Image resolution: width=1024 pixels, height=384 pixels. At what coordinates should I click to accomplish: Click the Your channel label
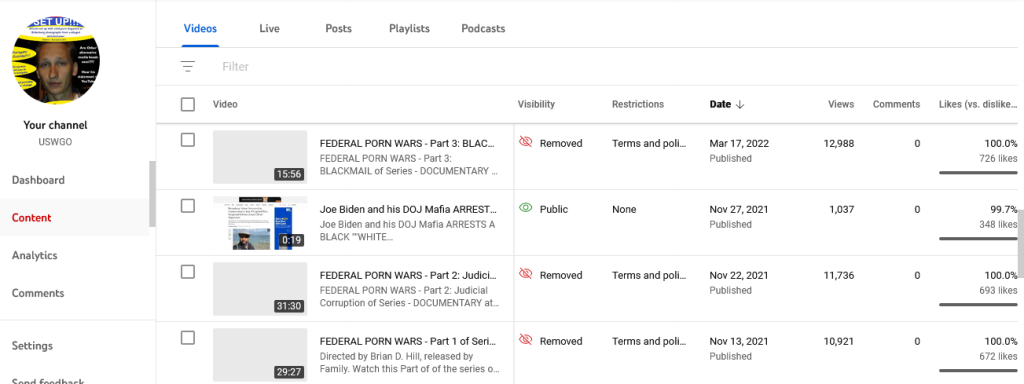(x=56, y=125)
